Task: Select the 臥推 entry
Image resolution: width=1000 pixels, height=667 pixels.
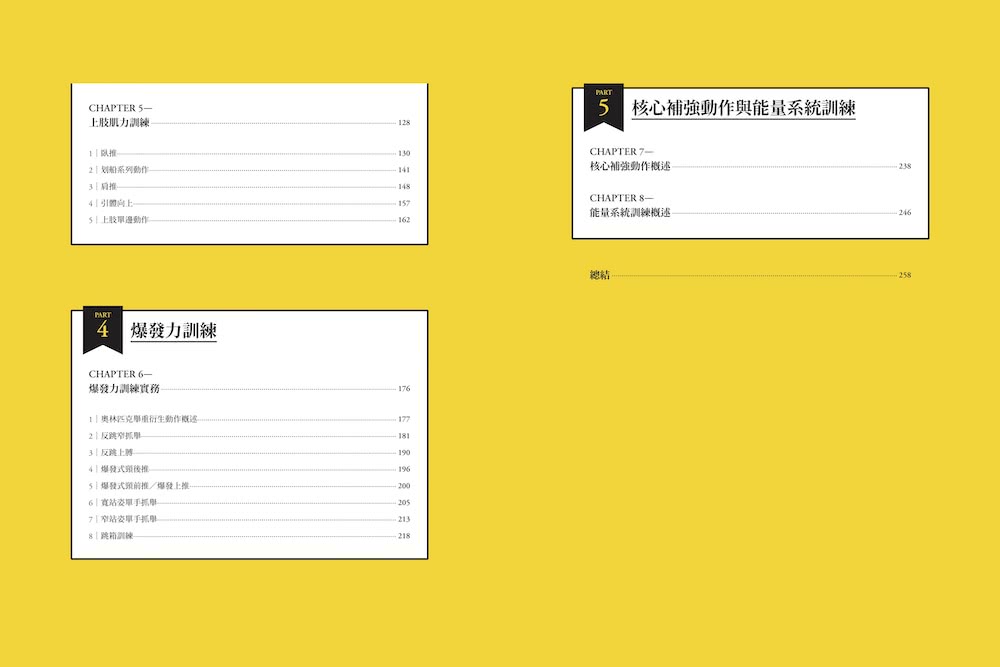Action: coord(109,153)
